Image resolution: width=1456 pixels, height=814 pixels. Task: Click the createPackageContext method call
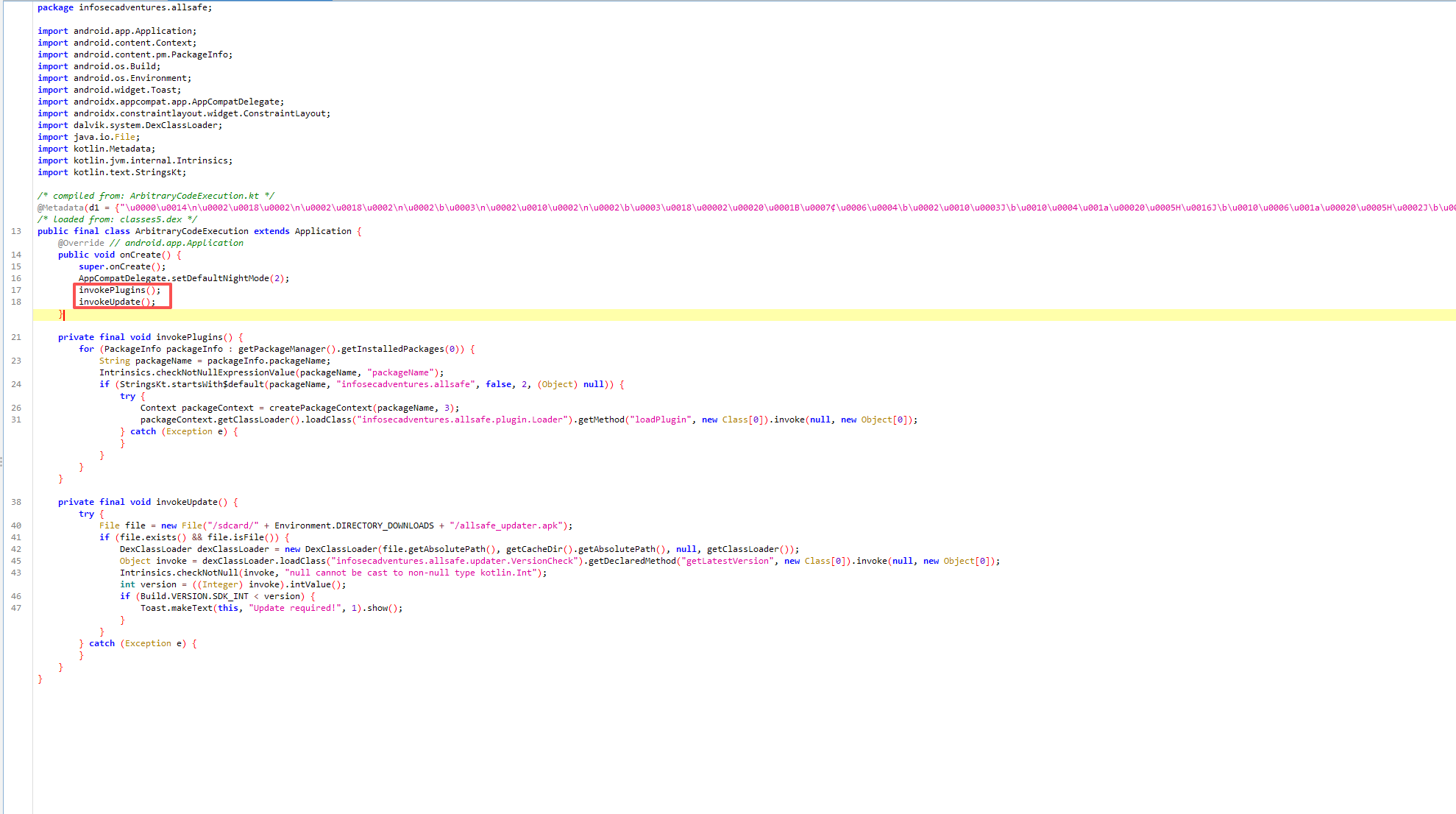(x=320, y=408)
